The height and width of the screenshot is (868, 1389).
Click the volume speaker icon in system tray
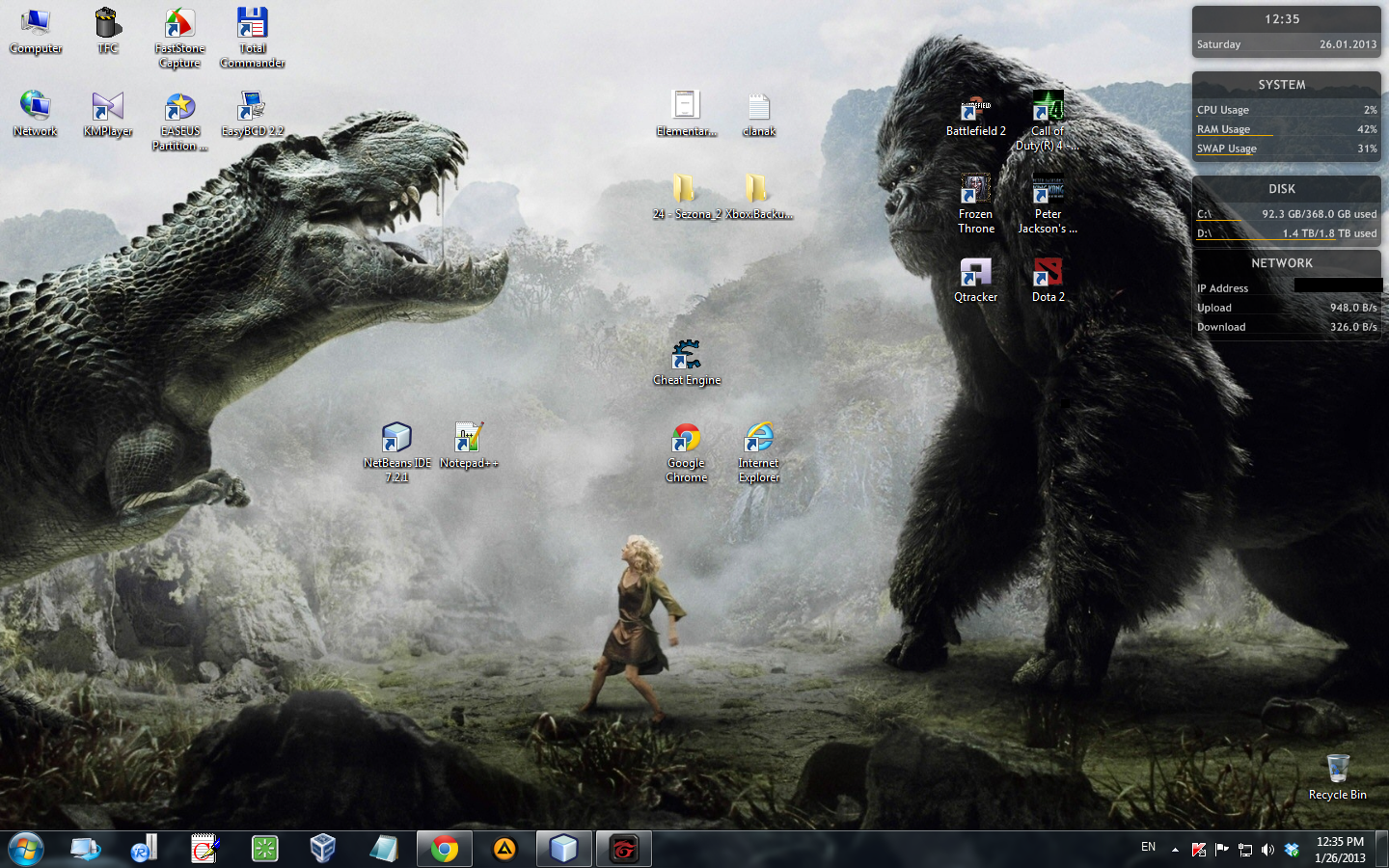(x=1267, y=850)
